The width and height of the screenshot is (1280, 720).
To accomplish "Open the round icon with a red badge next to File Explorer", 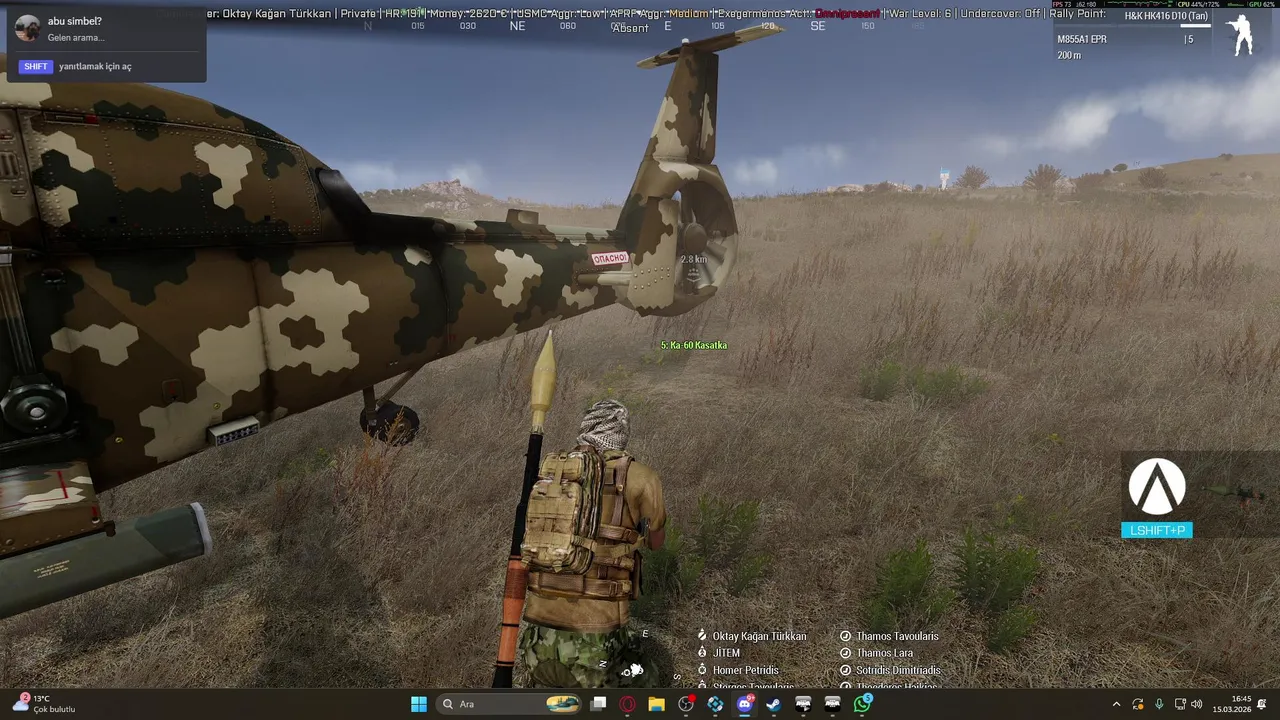I will [686, 704].
